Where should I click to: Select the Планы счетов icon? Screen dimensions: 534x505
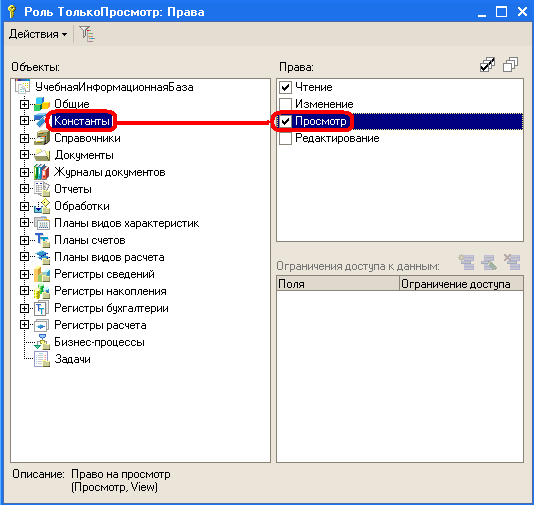[x=42, y=240]
